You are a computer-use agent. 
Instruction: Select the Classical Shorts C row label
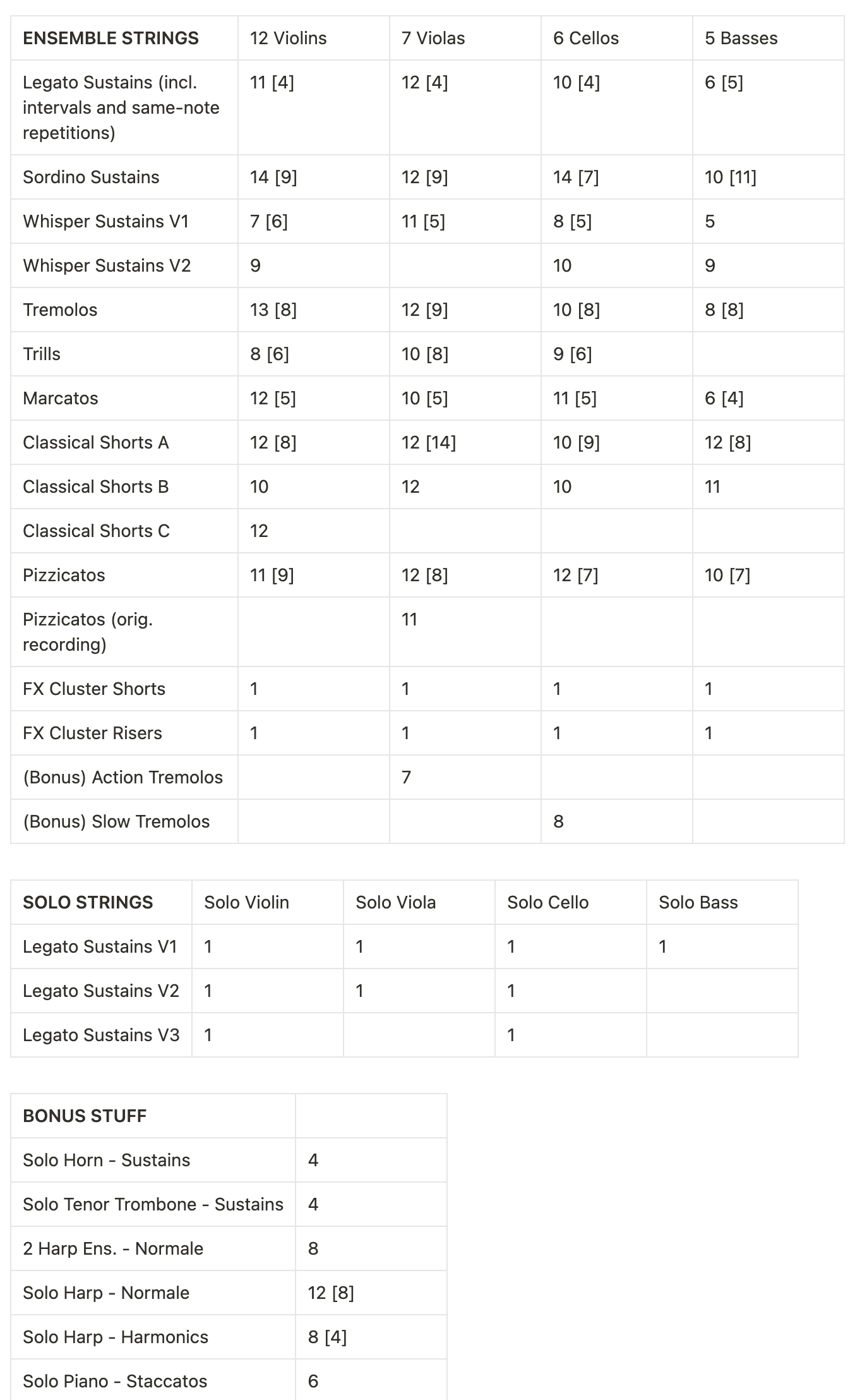click(x=96, y=531)
